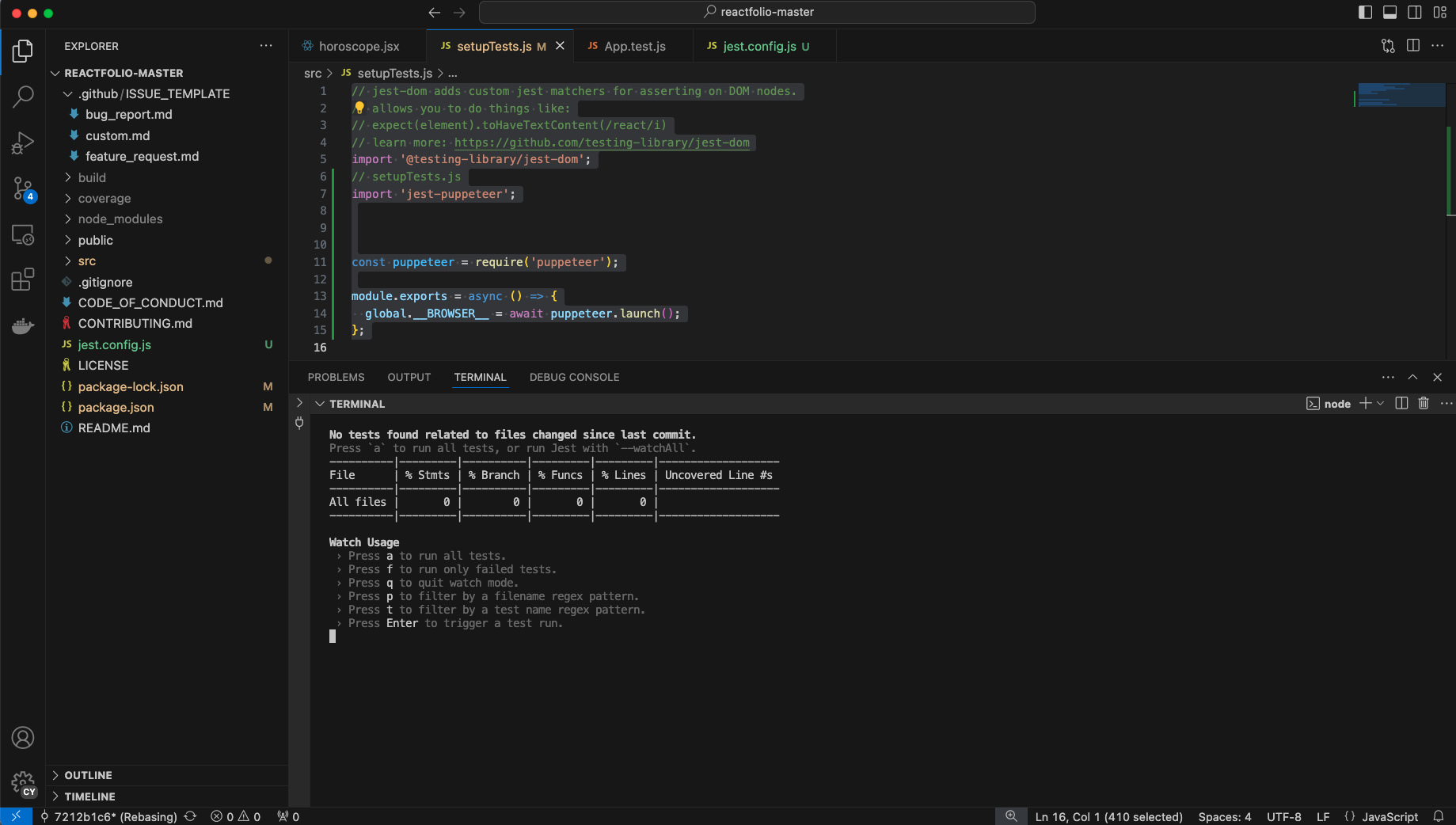Viewport: 1456px width, 825px height.
Task: Open the Docker view icon
Action: [23, 325]
